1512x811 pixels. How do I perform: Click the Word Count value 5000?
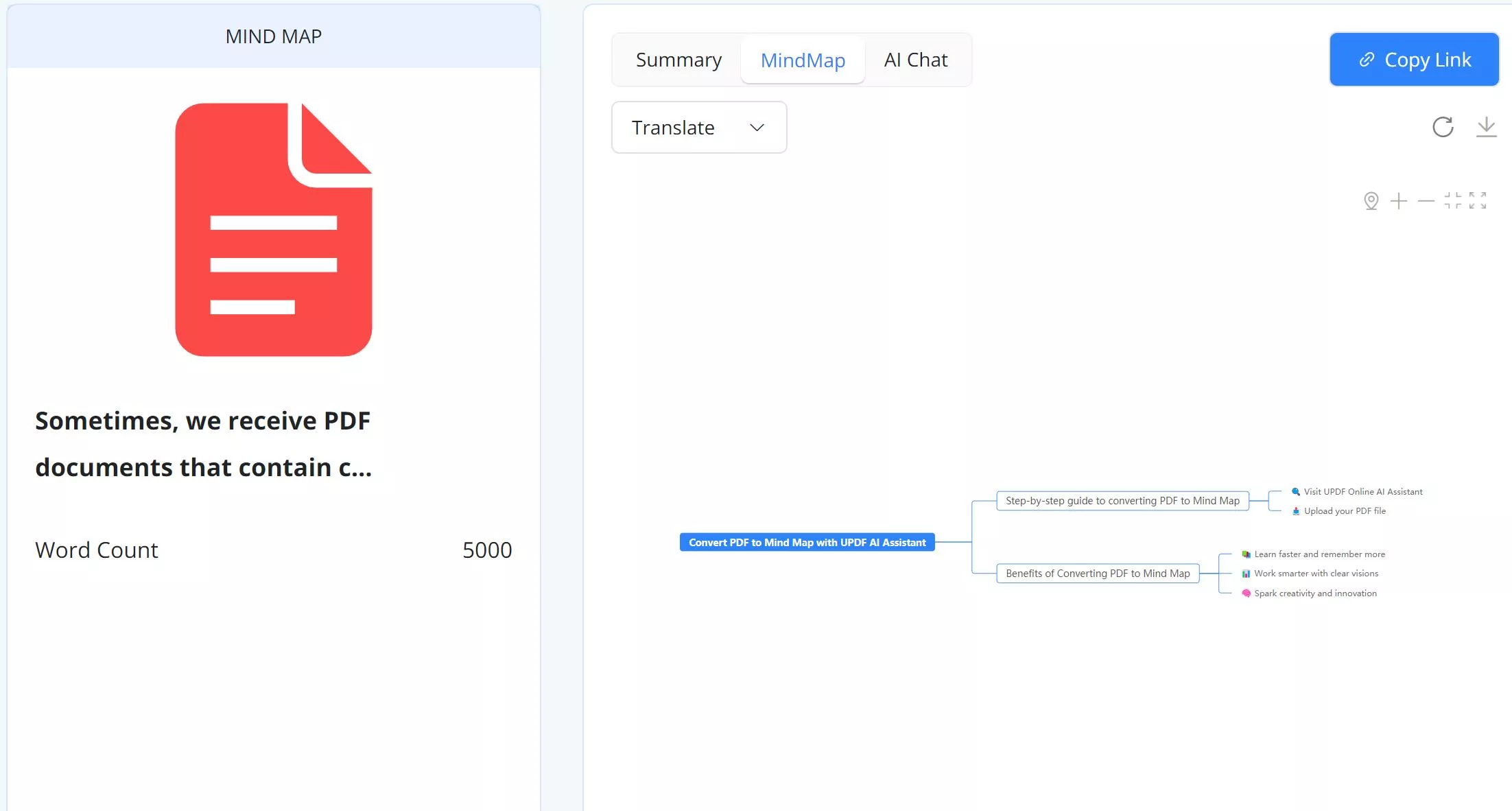point(487,550)
